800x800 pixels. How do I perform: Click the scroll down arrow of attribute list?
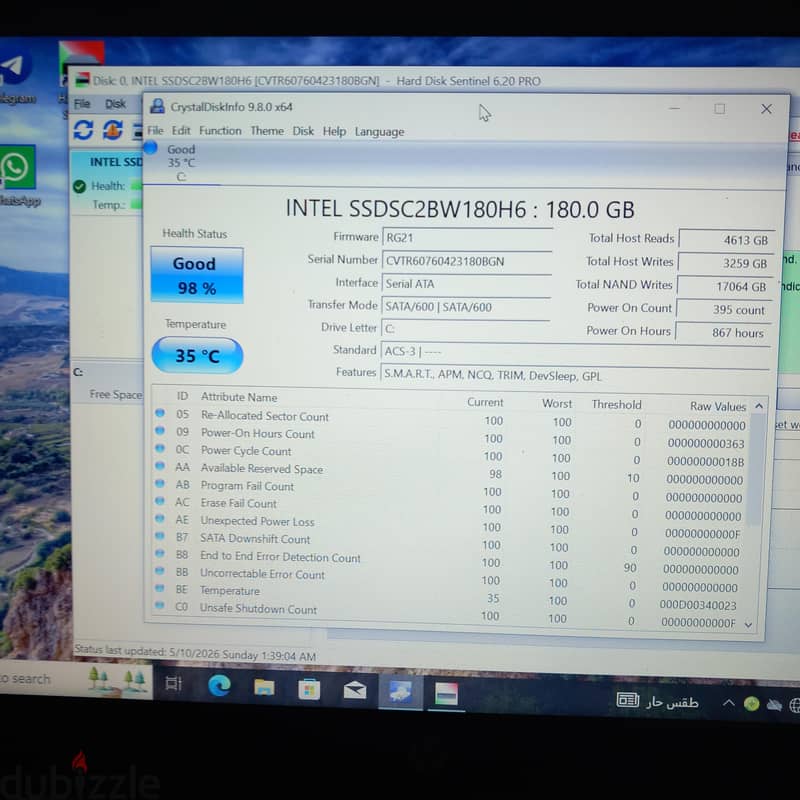coord(748,624)
